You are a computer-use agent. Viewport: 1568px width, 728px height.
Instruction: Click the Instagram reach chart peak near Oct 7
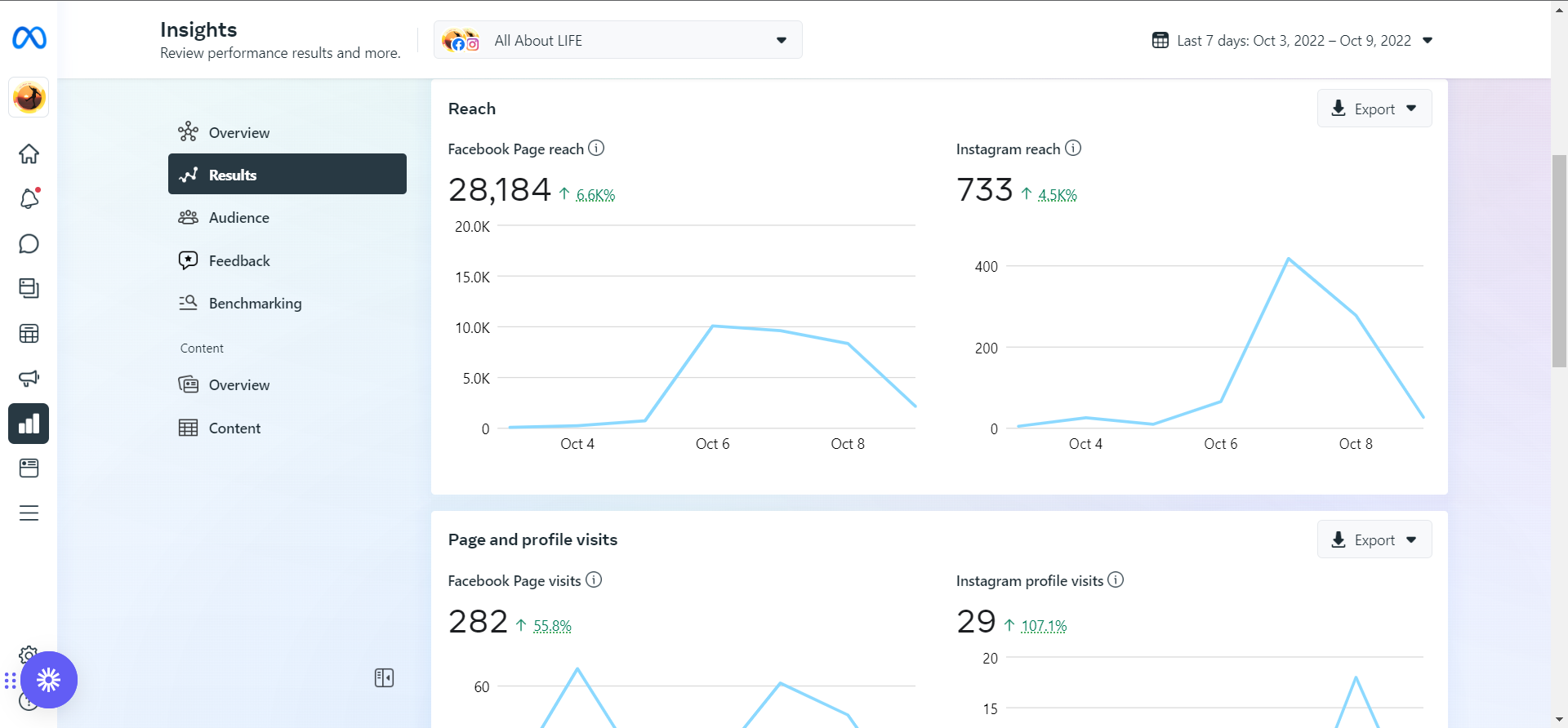coord(1289,259)
